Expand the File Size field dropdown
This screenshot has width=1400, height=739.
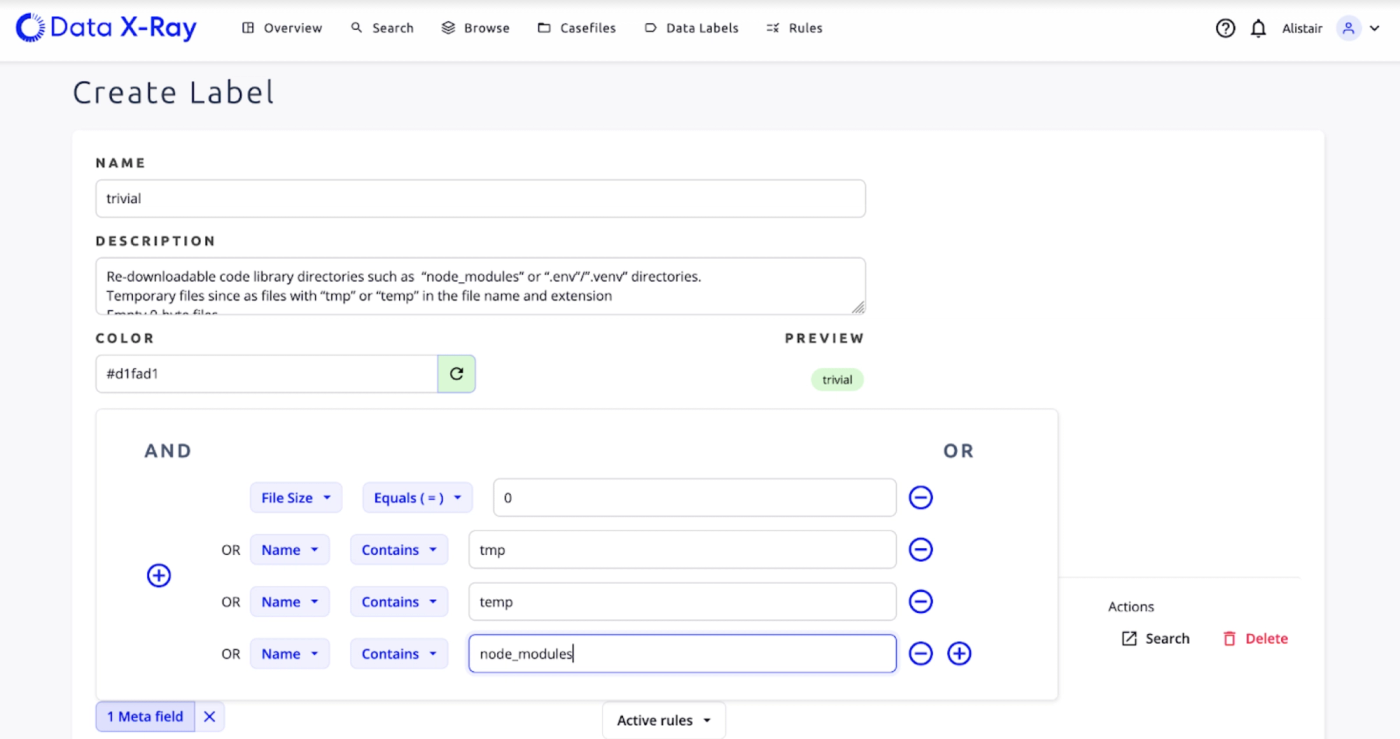tap(296, 497)
